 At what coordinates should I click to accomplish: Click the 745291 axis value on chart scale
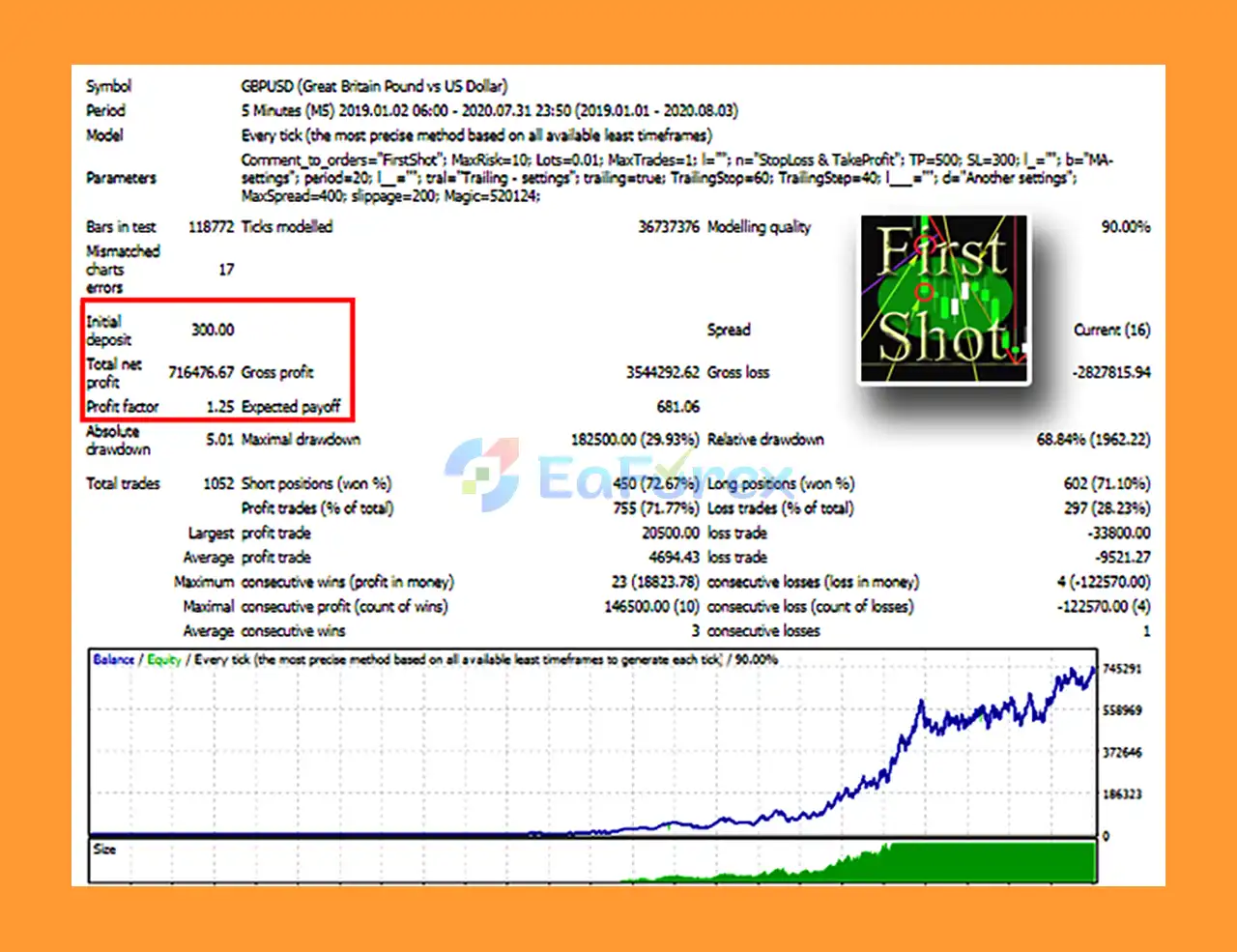coord(1120,666)
